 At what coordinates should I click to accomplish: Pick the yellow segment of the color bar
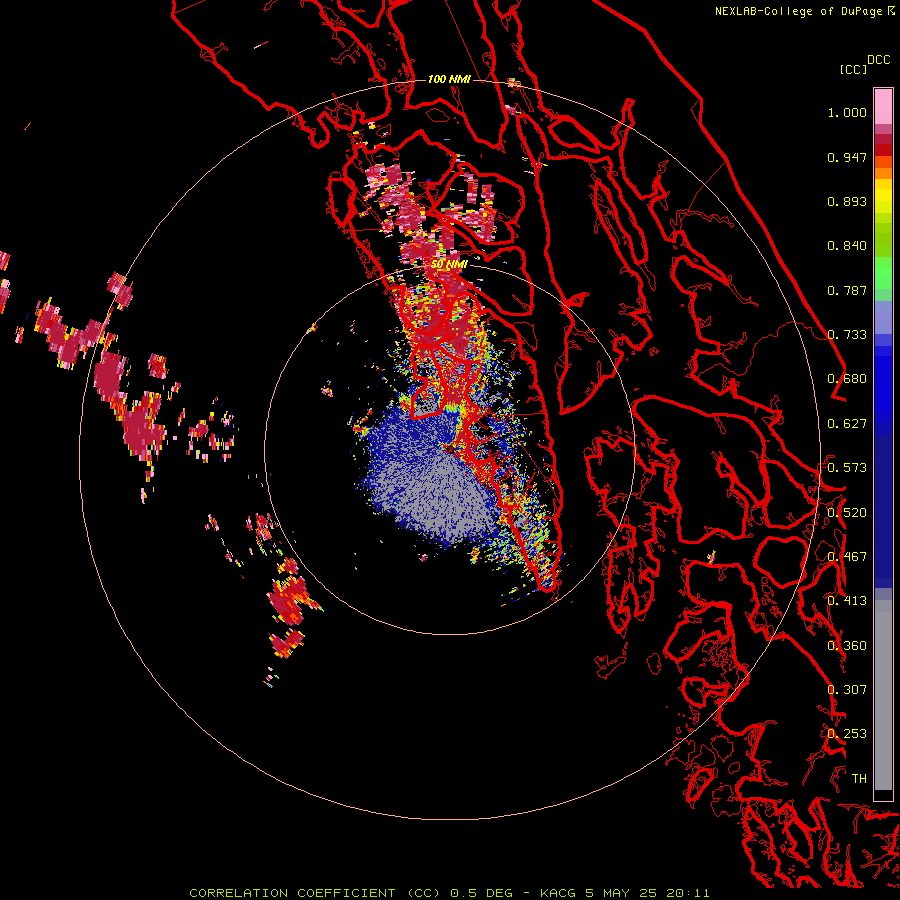coord(883,196)
